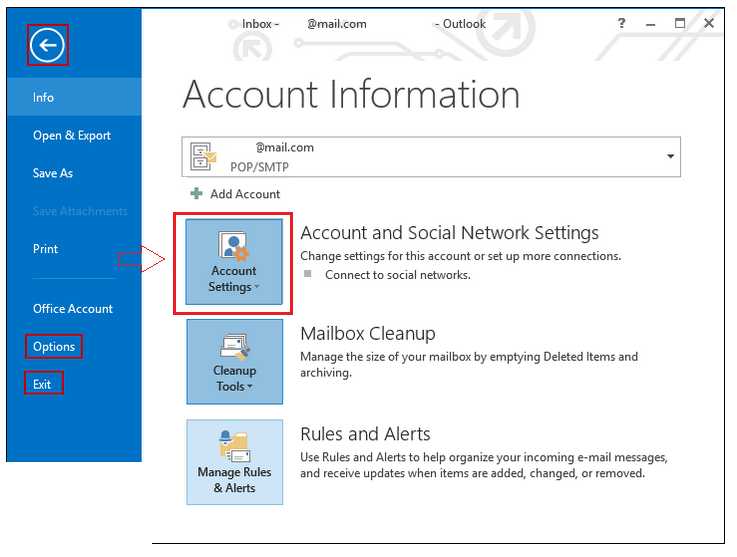
Task: Click the POP/SMTP account type text
Action: click(259, 167)
